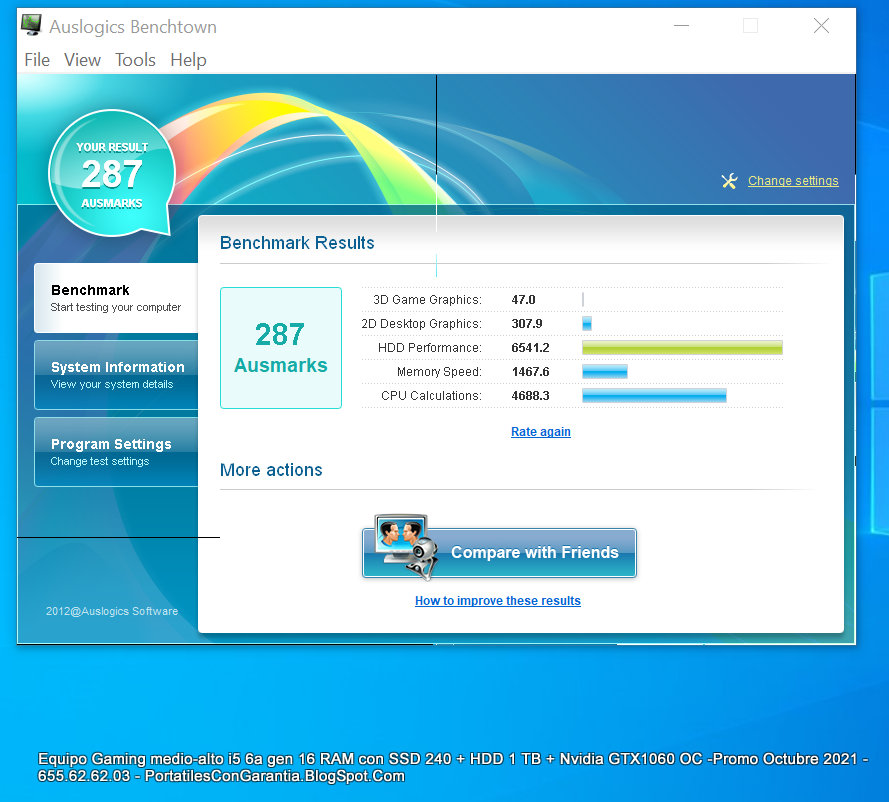Click the Benchmark Results heading
The image size is (889, 802).
[297, 243]
